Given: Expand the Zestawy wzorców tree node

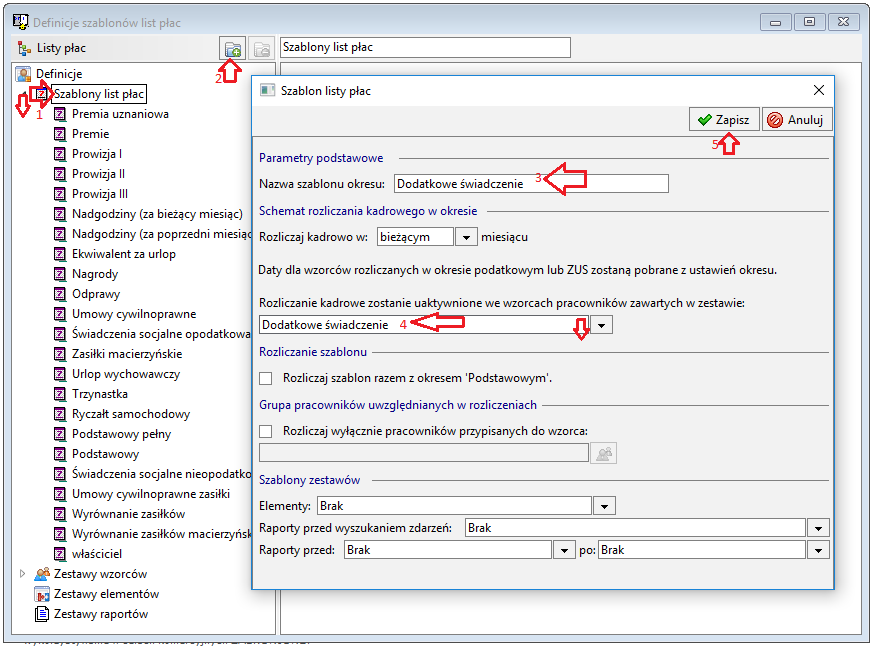Looking at the screenshot, I should [22, 573].
